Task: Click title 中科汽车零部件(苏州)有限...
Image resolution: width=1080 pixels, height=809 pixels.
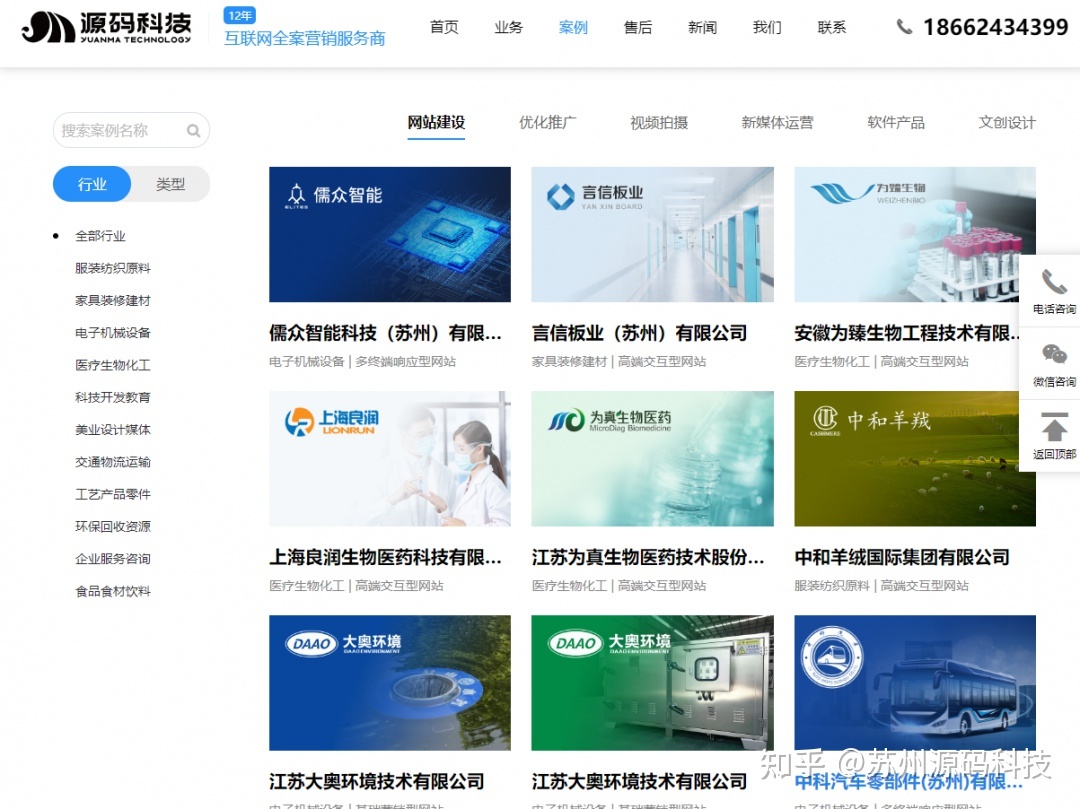Action: [908, 782]
